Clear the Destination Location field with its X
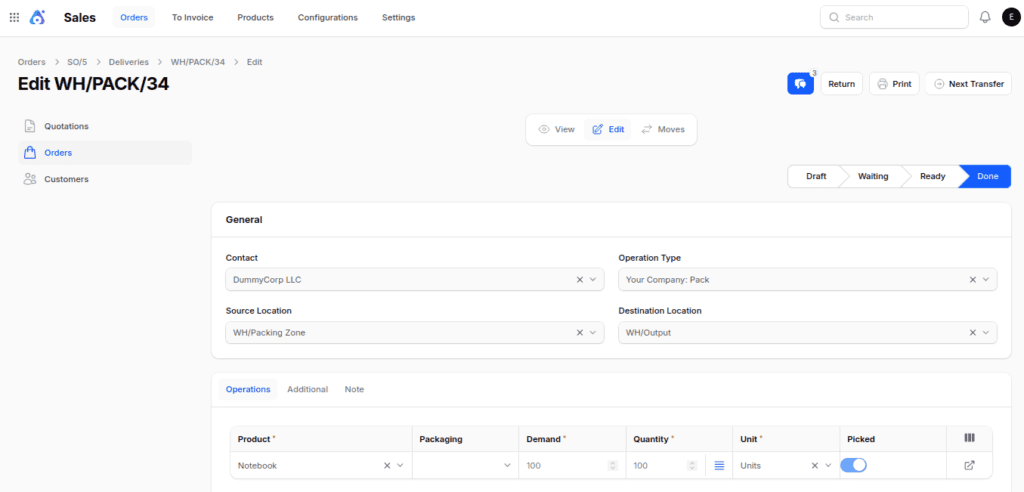This screenshot has height=492, width=1024. pyautogui.click(x=972, y=333)
